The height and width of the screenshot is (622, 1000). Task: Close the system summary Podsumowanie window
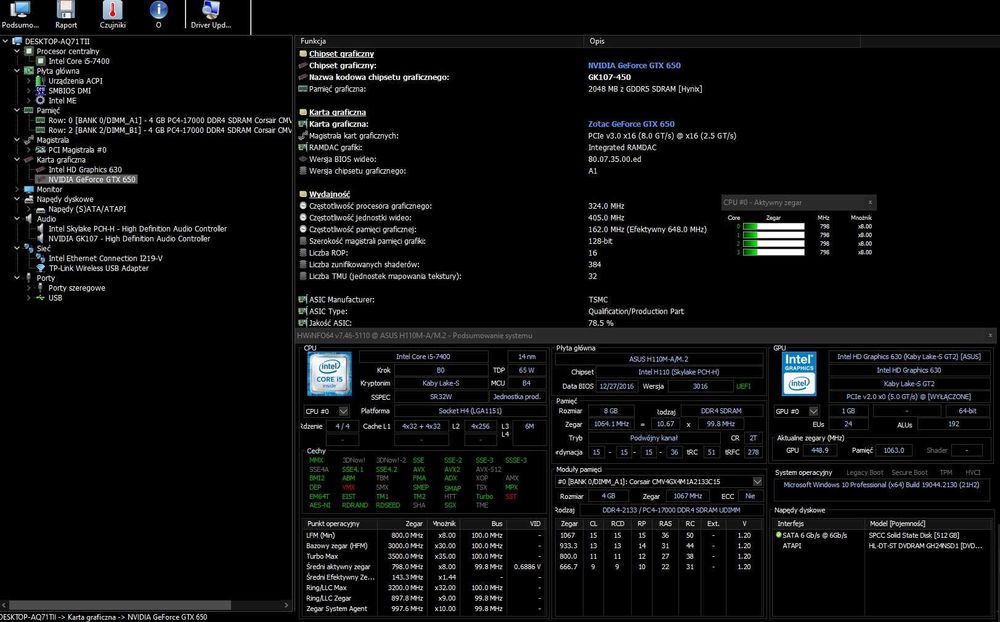[x=990, y=335]
